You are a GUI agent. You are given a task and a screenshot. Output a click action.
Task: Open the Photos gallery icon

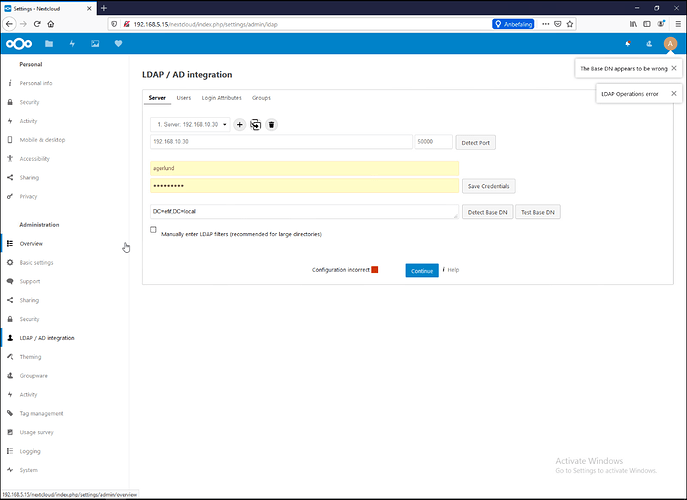point(95,43)
